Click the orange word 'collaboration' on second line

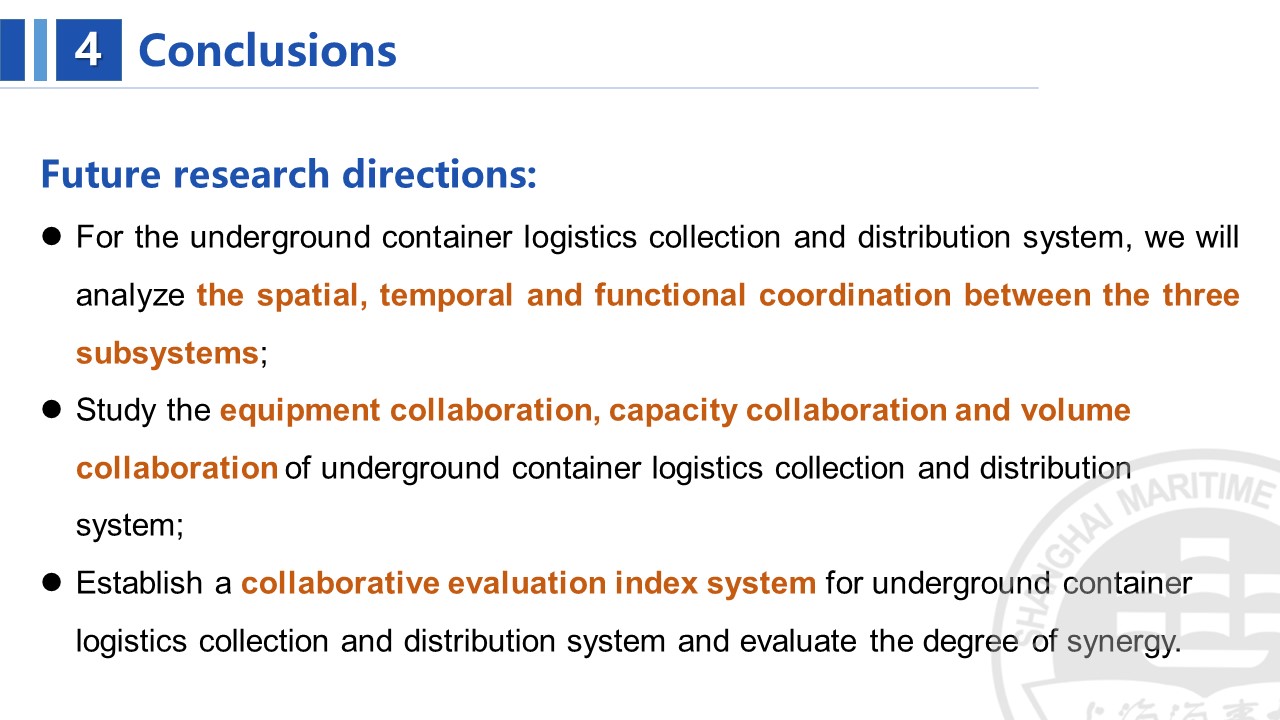177,468
